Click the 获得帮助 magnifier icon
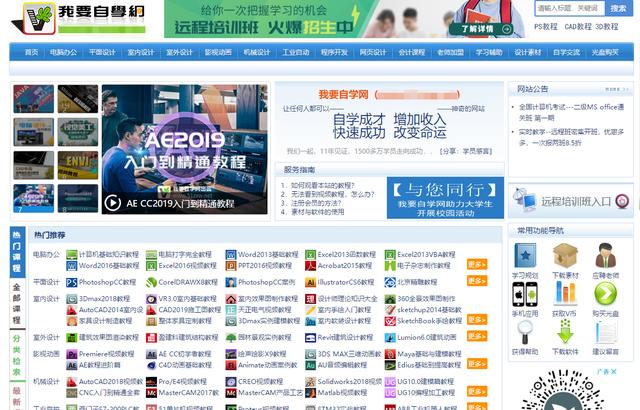This screenshot has height=410, width=640. [x=525, y=333]
